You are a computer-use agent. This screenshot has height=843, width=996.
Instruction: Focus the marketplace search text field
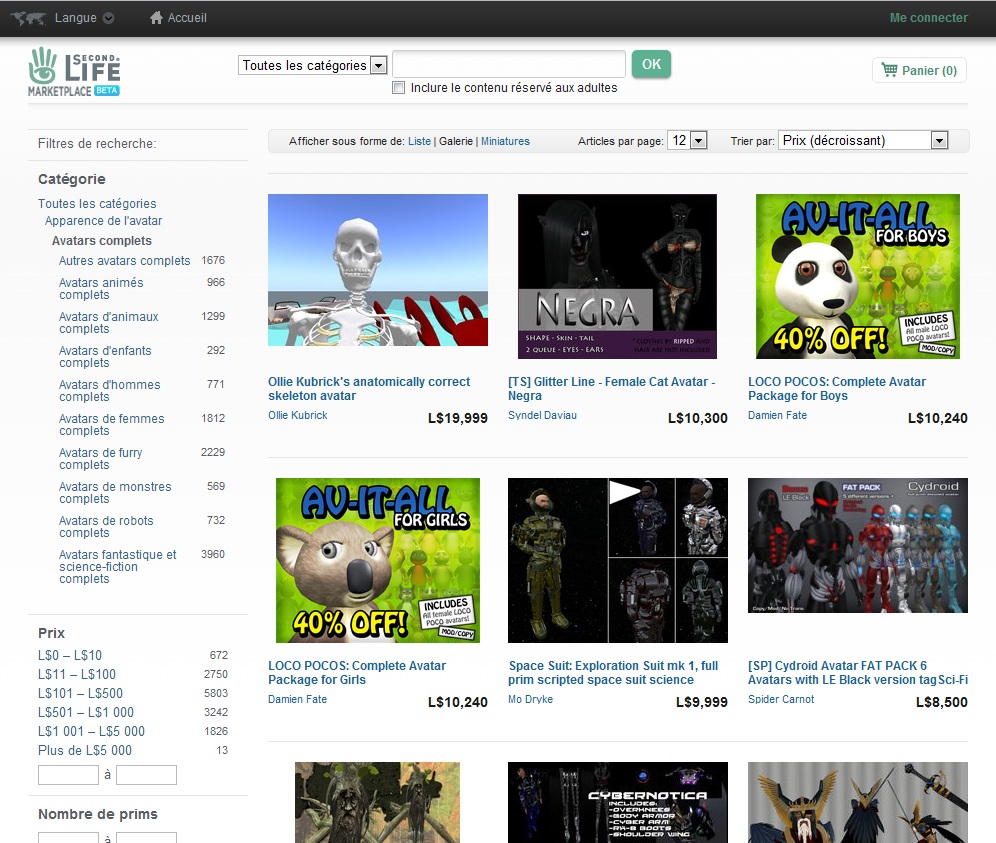click(509, 64)
